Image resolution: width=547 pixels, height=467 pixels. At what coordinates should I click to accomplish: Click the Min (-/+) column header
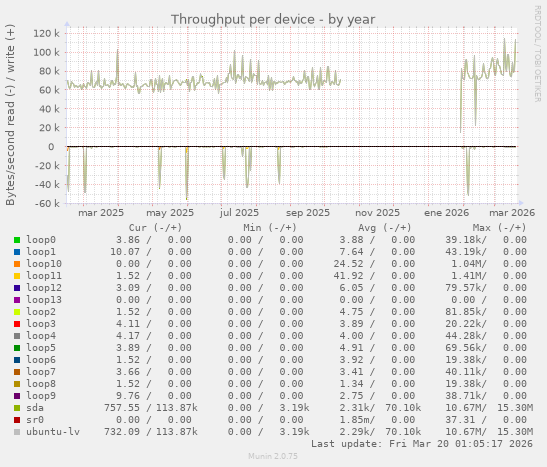(270, 228)
